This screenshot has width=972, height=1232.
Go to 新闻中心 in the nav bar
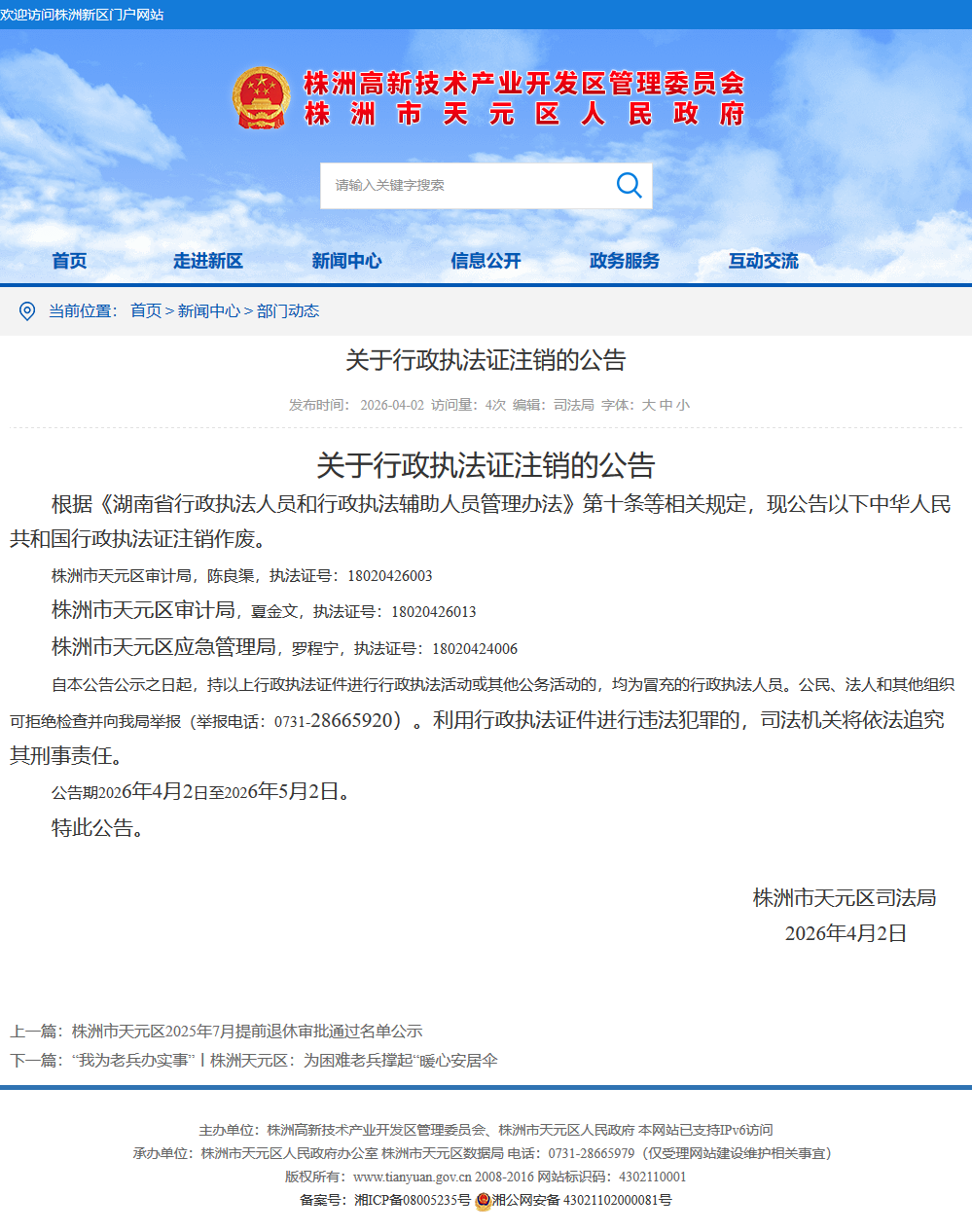tap(346, 261)
